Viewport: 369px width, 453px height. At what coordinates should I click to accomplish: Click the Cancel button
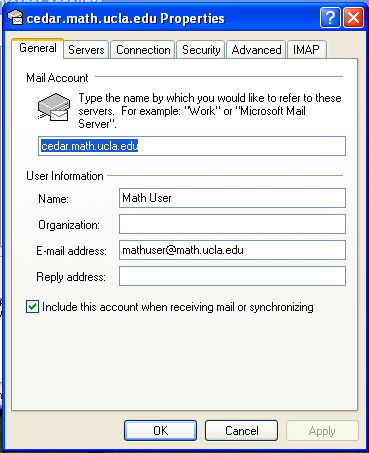241,431
